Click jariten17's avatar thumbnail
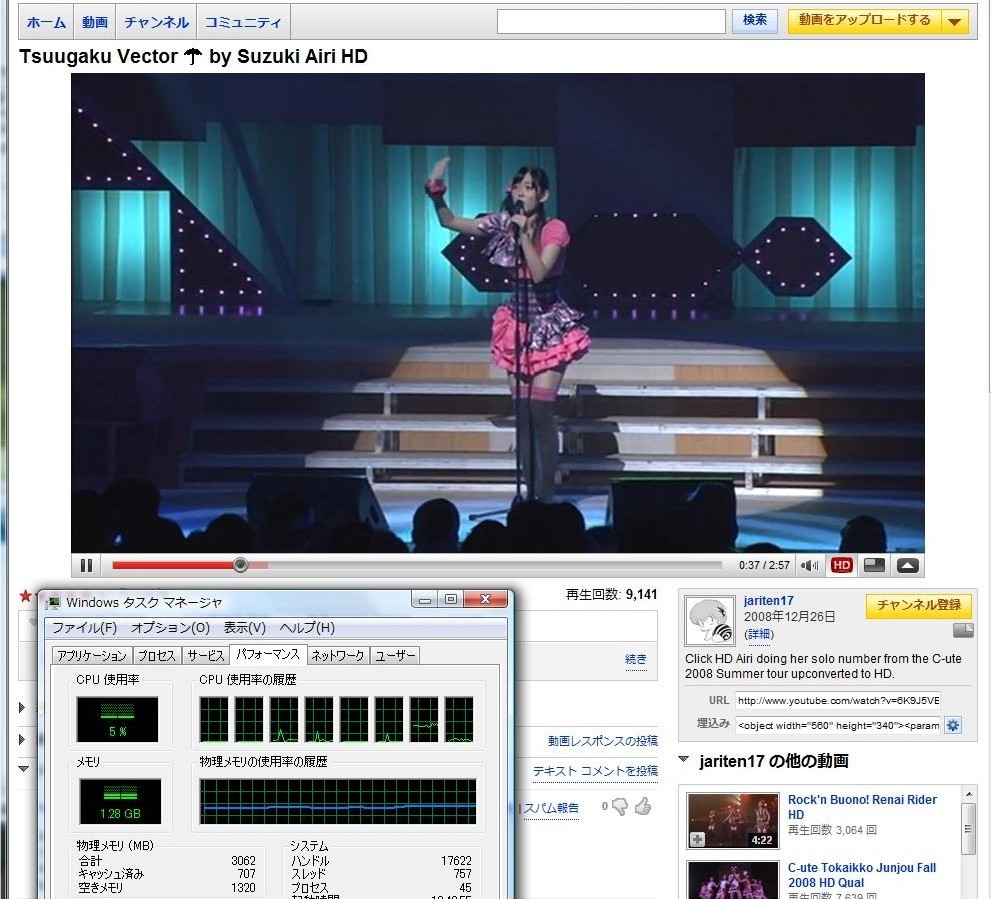 tap(710, 621)
